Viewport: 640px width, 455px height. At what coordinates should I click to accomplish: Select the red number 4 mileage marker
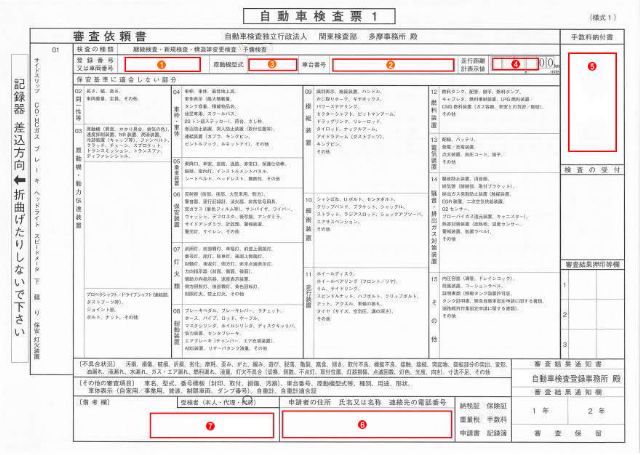tap(516, 64)
